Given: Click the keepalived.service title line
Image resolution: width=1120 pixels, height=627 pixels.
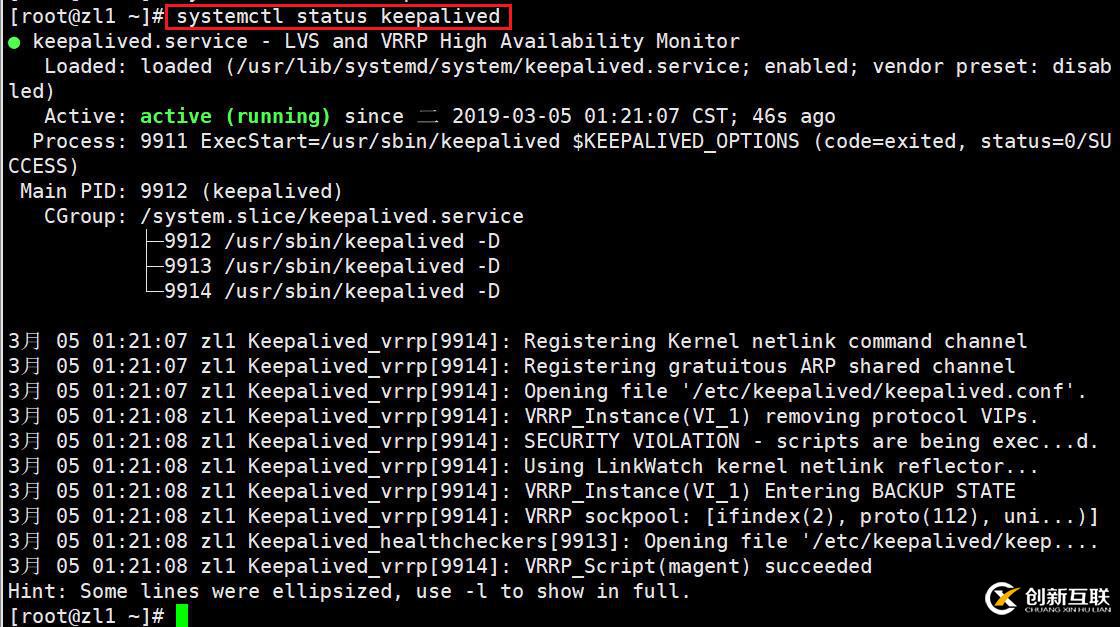Looking at the screenshot, I should pos(386,41).
